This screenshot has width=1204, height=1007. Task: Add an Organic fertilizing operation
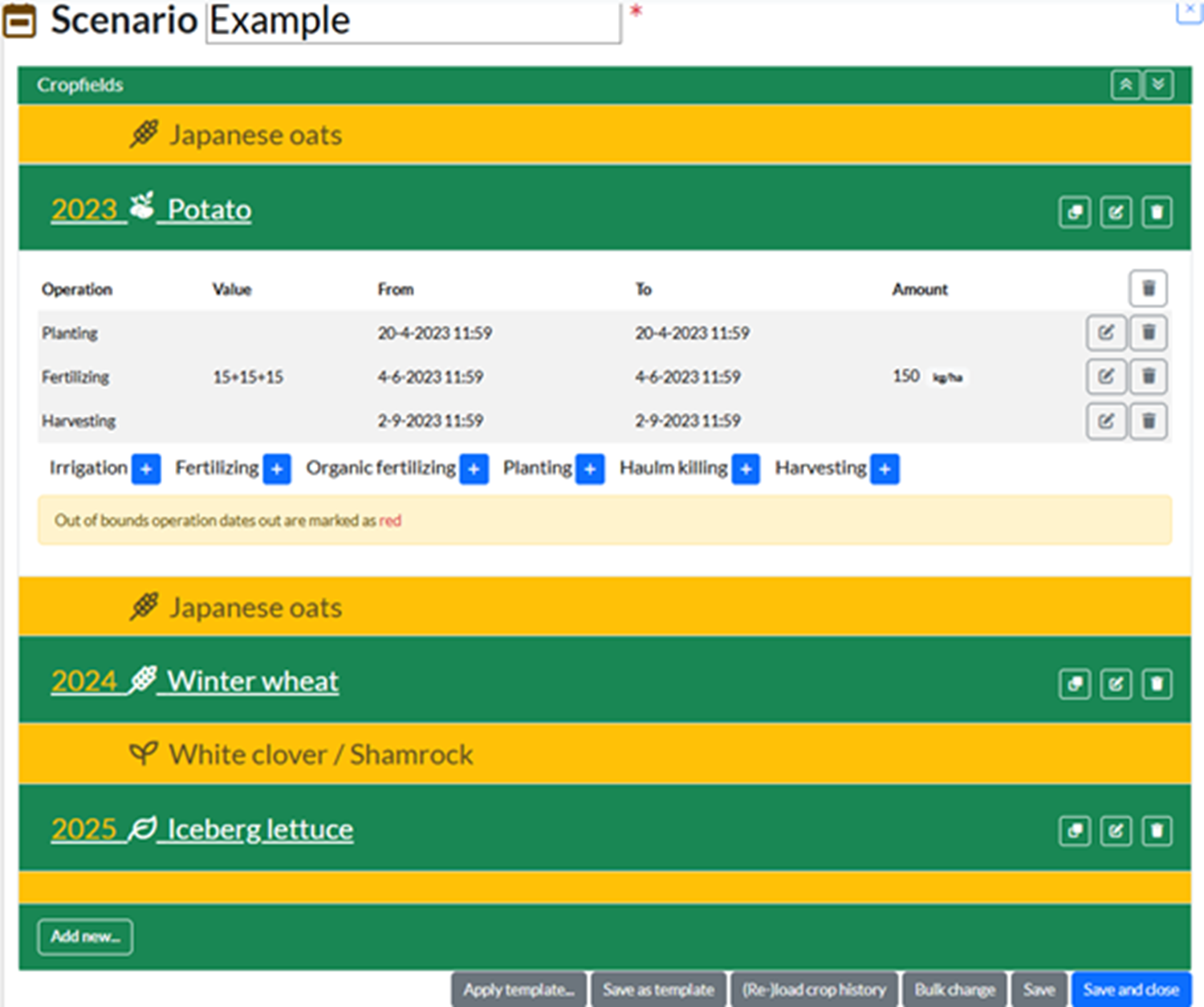(474, 469)
